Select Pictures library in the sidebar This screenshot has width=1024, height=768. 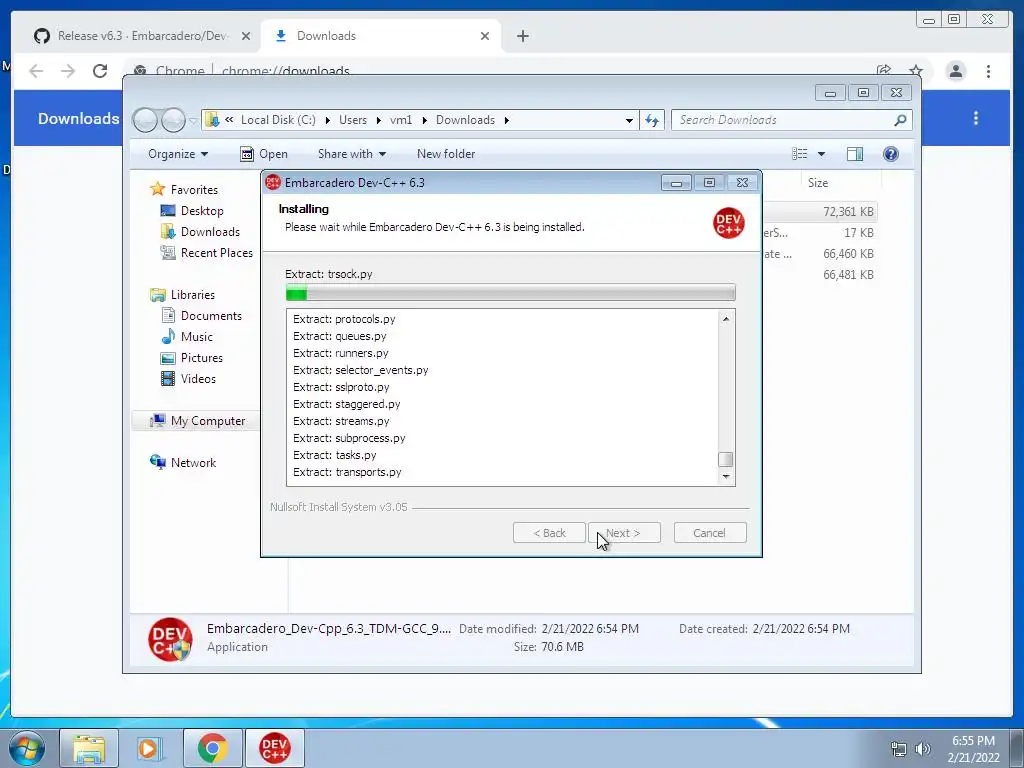coord(201,358)
